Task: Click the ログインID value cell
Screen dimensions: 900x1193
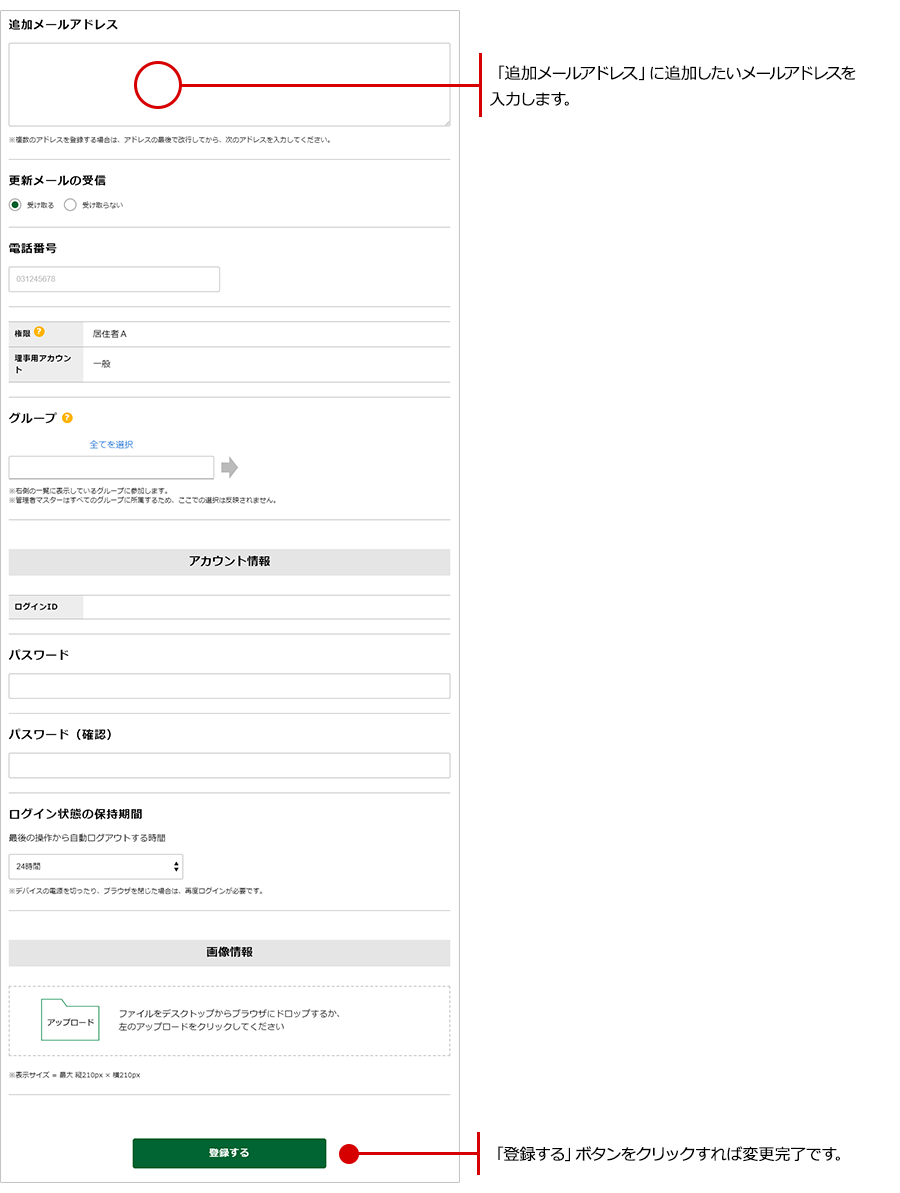Action: click(x=266, y=607)
